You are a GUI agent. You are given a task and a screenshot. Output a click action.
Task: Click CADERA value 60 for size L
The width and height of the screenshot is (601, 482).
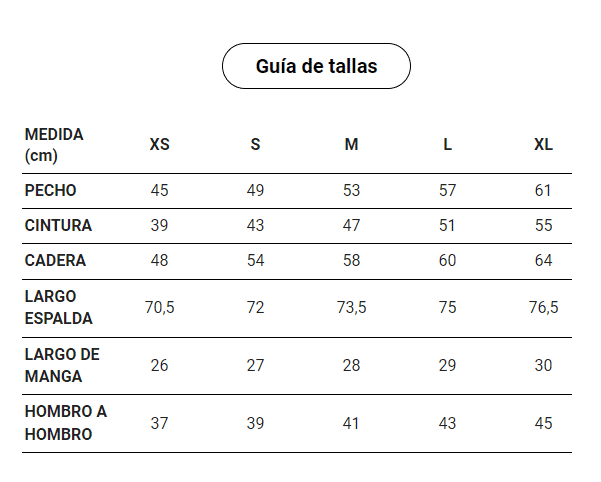447,261
